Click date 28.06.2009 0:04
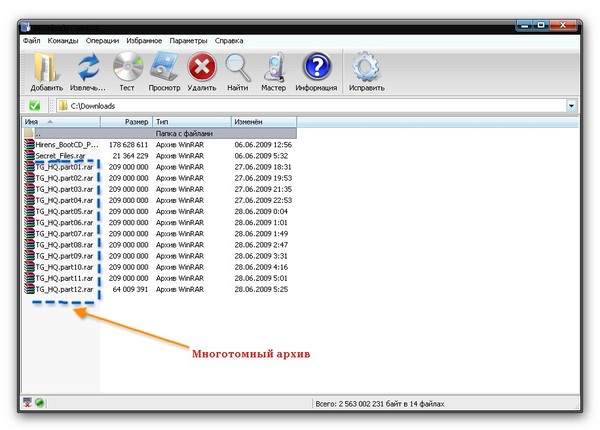Image resolution: width=600 pixels, height=430 pixels. [x=261, y=211]
